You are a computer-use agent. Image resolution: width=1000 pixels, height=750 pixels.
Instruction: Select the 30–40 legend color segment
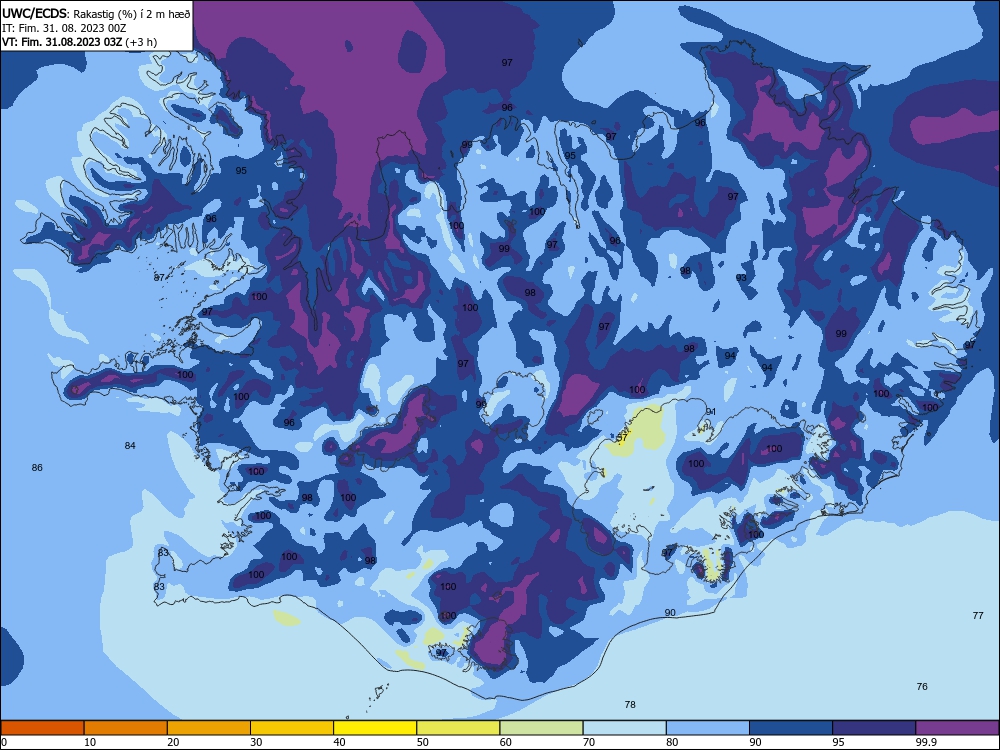pyautogui.click(x=292, y=728)
